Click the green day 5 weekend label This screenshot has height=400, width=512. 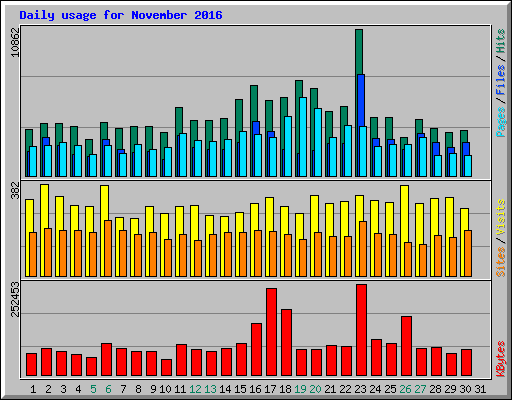[93, 389]
